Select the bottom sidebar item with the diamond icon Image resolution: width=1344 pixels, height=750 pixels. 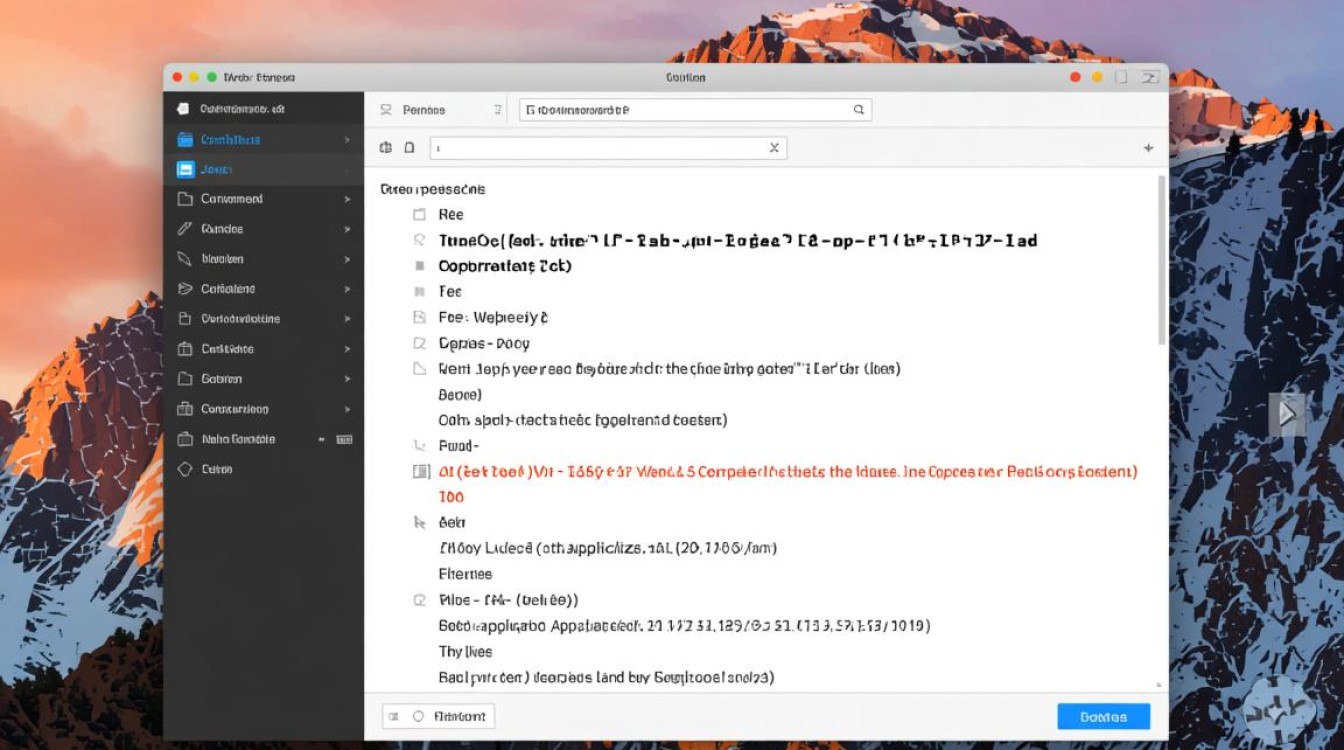217,469
